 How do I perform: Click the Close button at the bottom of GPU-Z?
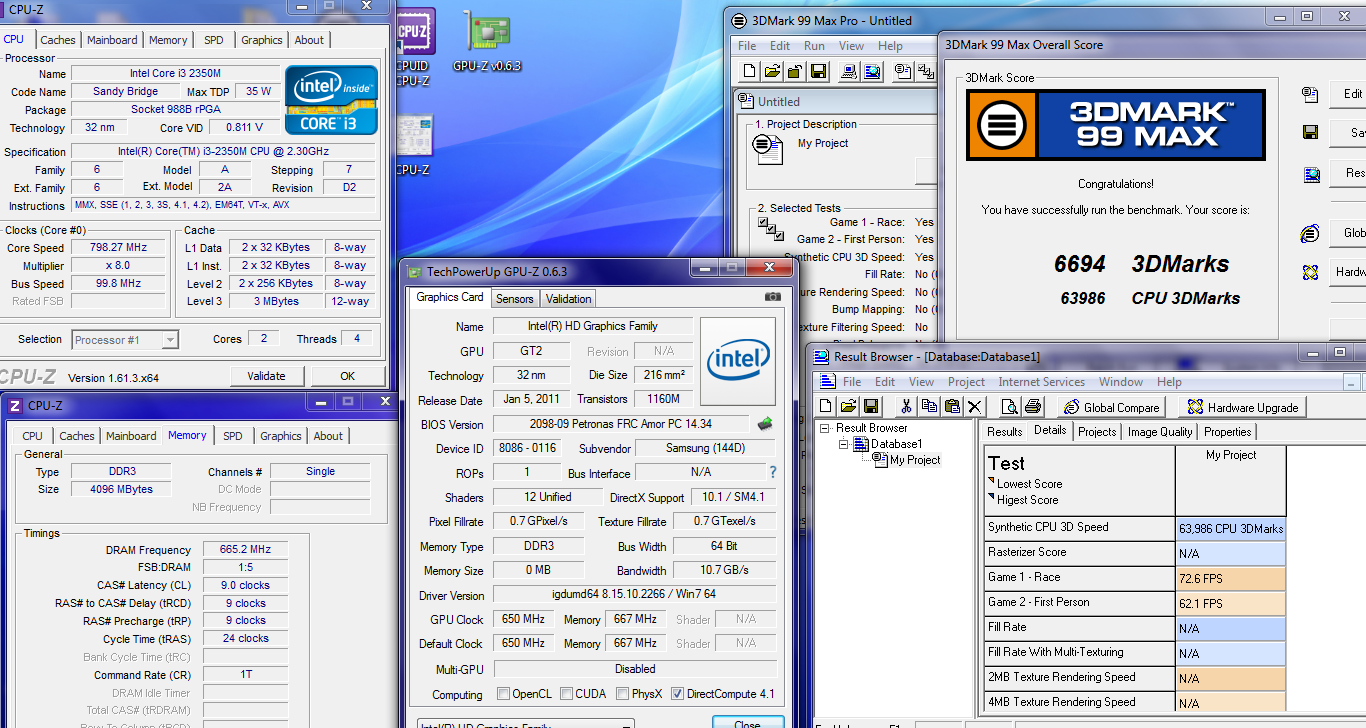tap(747, 723)
